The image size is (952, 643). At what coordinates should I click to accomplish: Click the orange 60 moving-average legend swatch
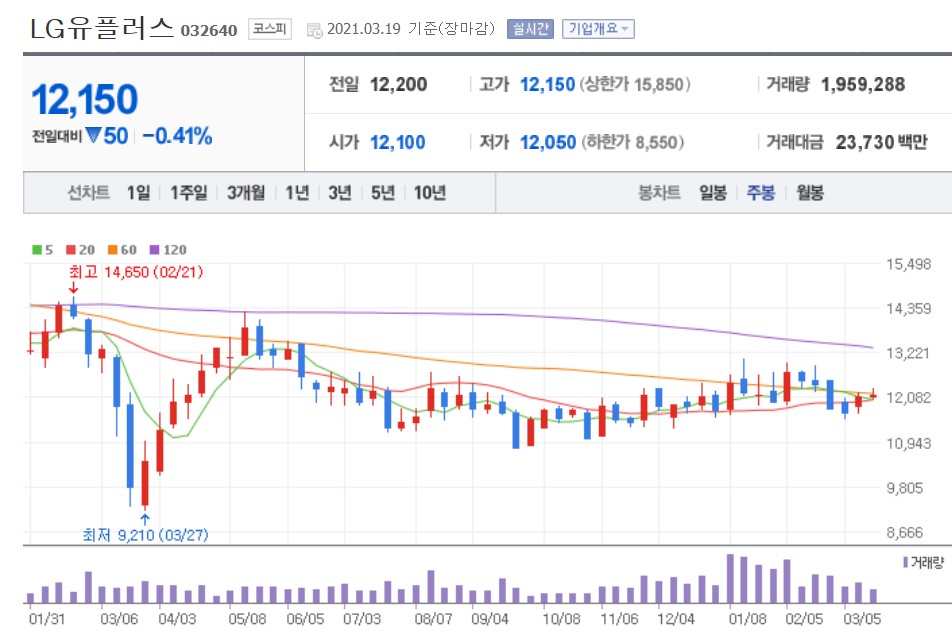pos(112,250)
